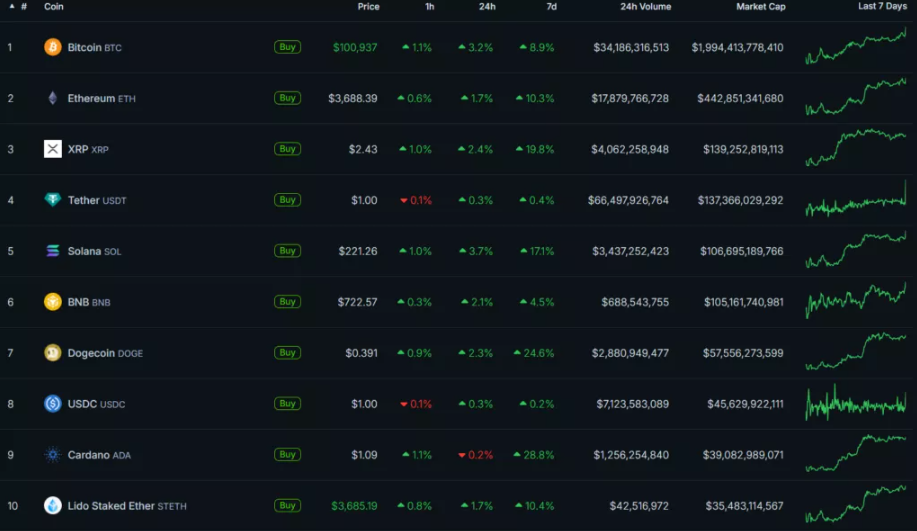This screenshot has width=917, height=531.
Task: Open Cardano's 7-day sparkline chart
Action: point(856,453)
